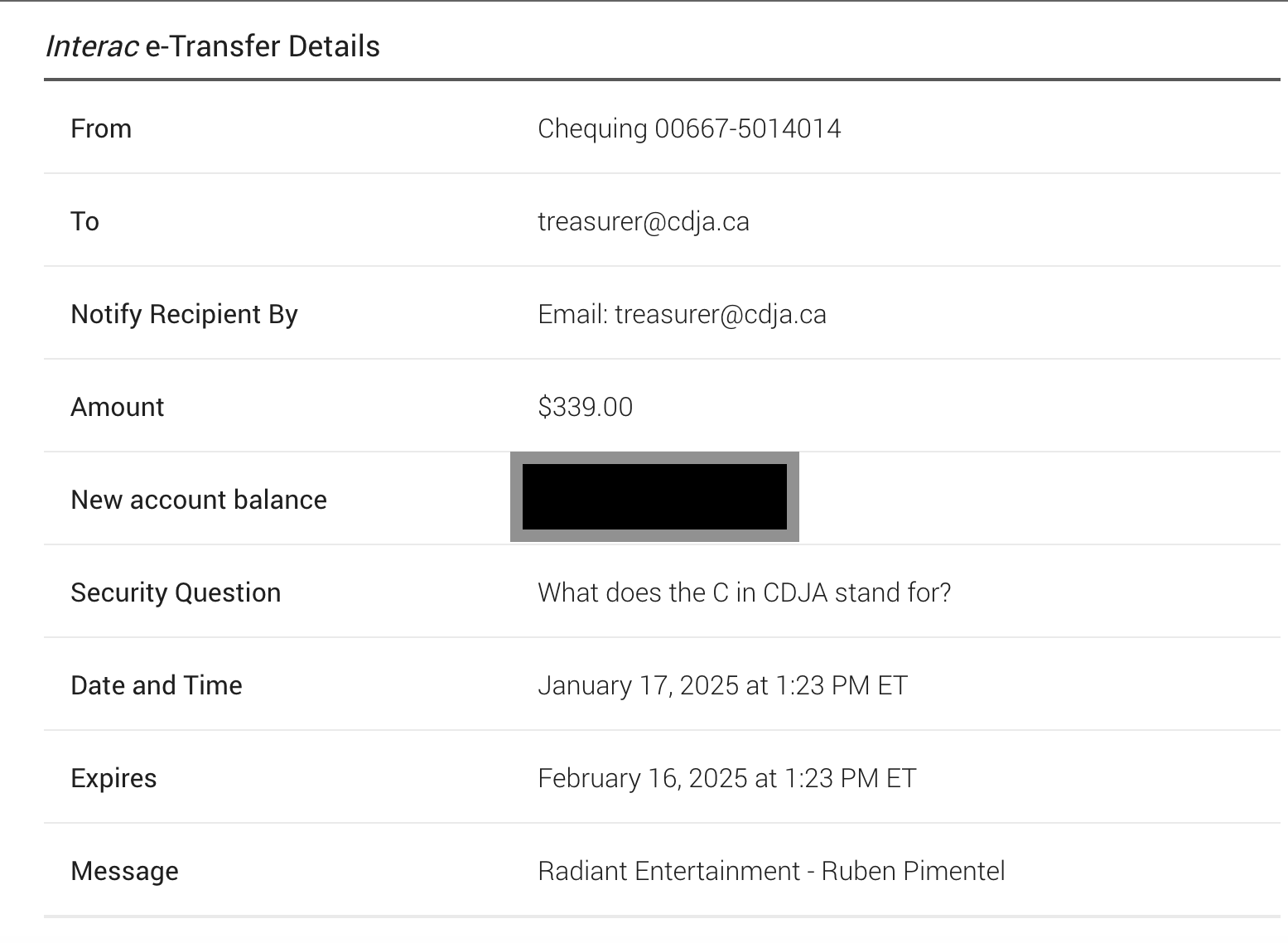Click the Message row label
The width and height of the screenshot is (1288, 943).
coord(125,872)
